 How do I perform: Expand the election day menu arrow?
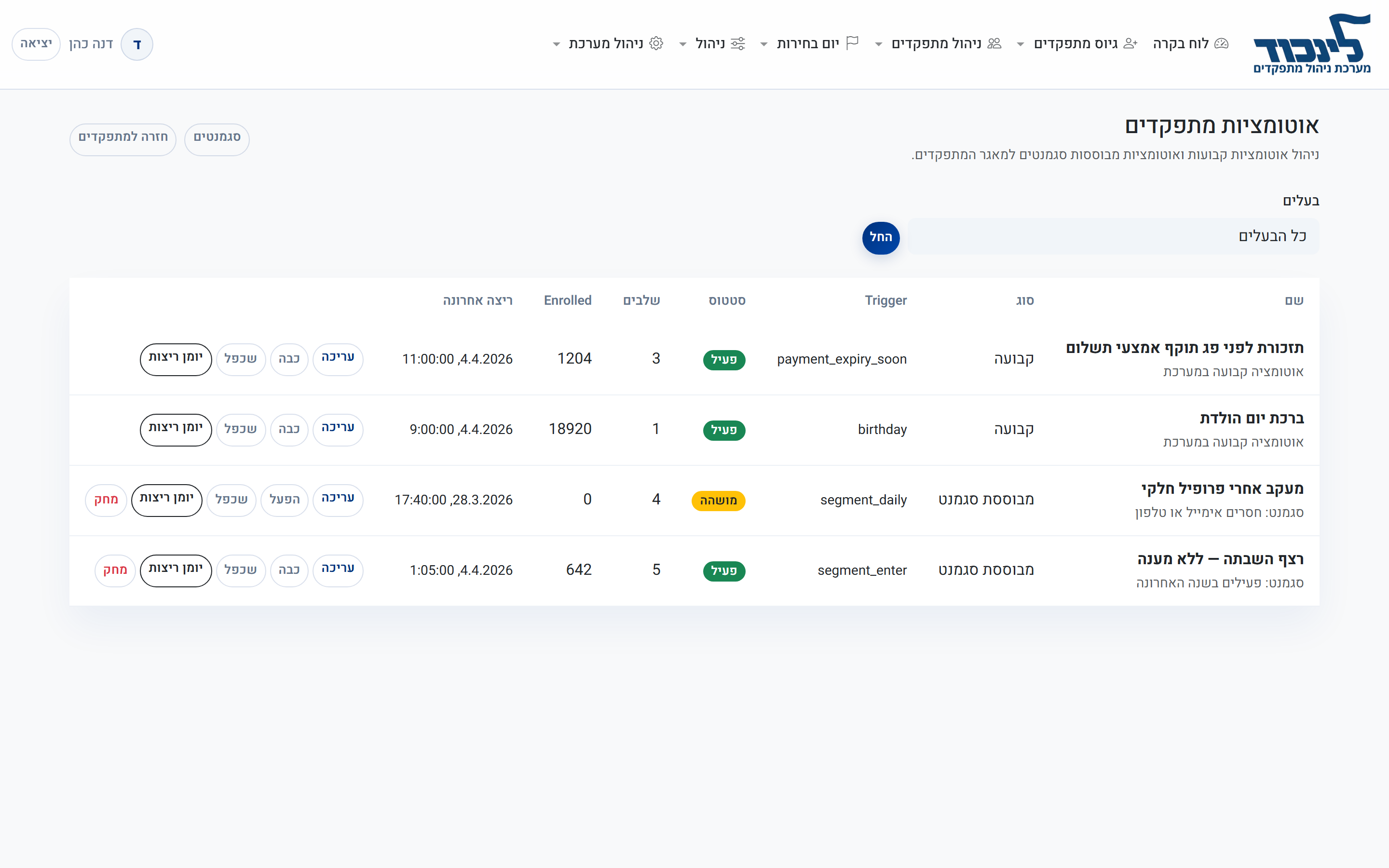[764, 44]
